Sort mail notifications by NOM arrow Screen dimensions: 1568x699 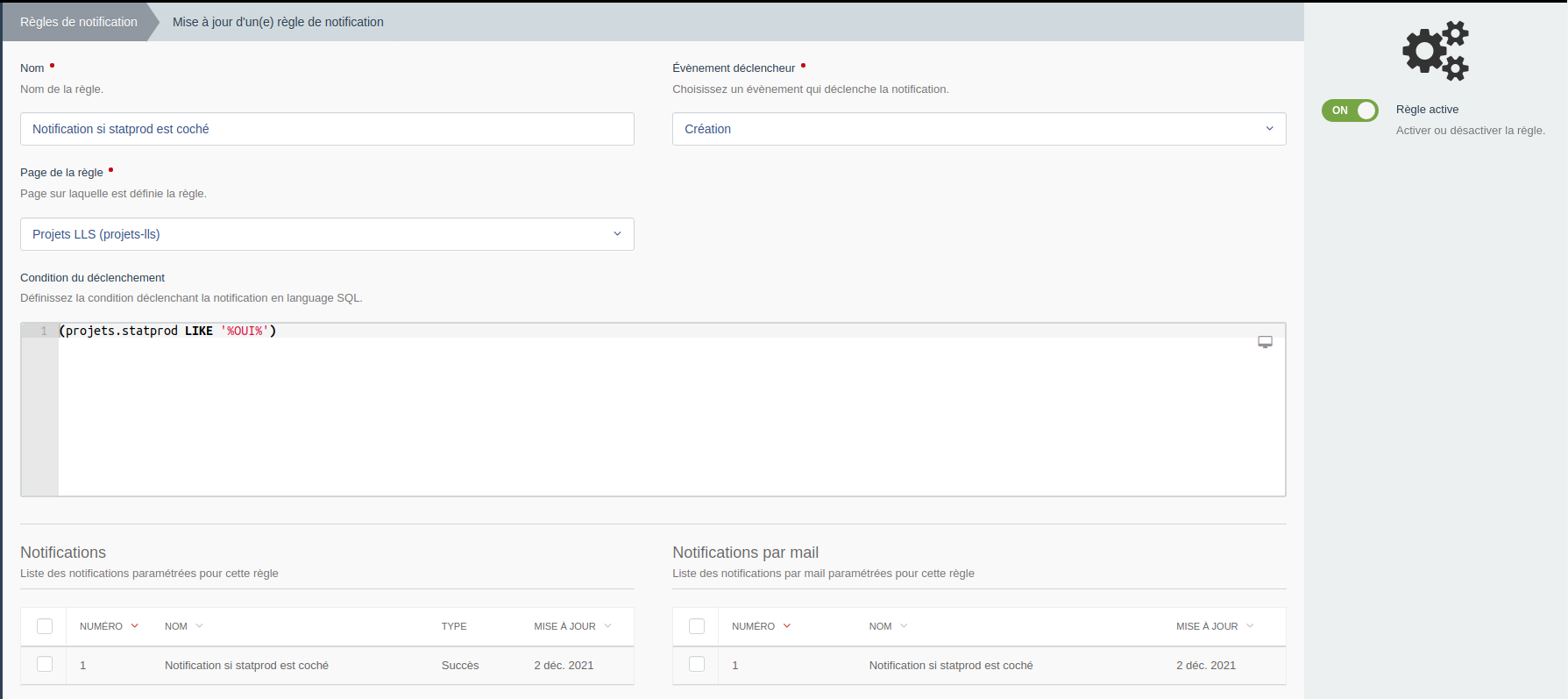point(904,626)
